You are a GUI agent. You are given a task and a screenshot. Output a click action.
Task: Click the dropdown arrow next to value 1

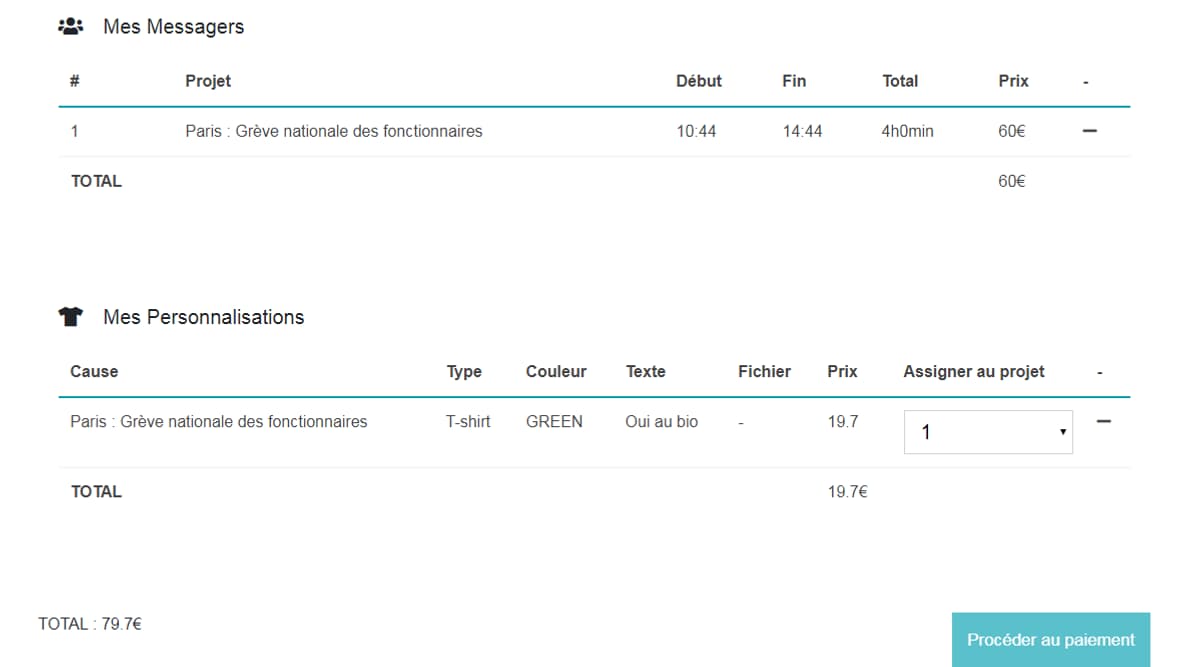pyautogui.click(x=1063, y=432)
